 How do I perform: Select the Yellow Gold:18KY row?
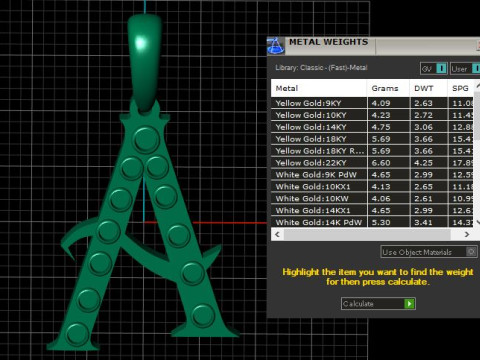click(372, 139)
